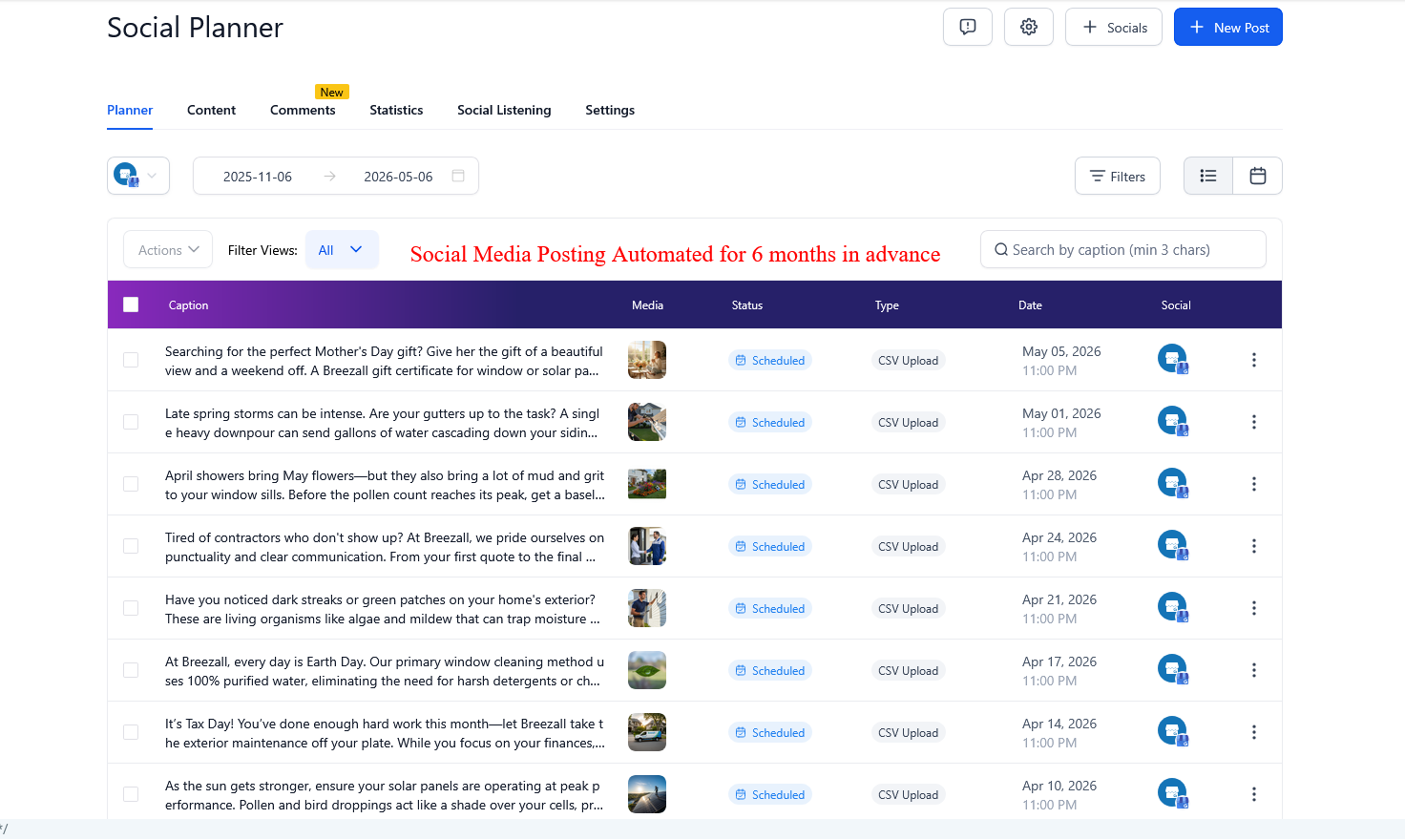
Task: Switch to list view icon
Action: click(x=1208, y=176)
